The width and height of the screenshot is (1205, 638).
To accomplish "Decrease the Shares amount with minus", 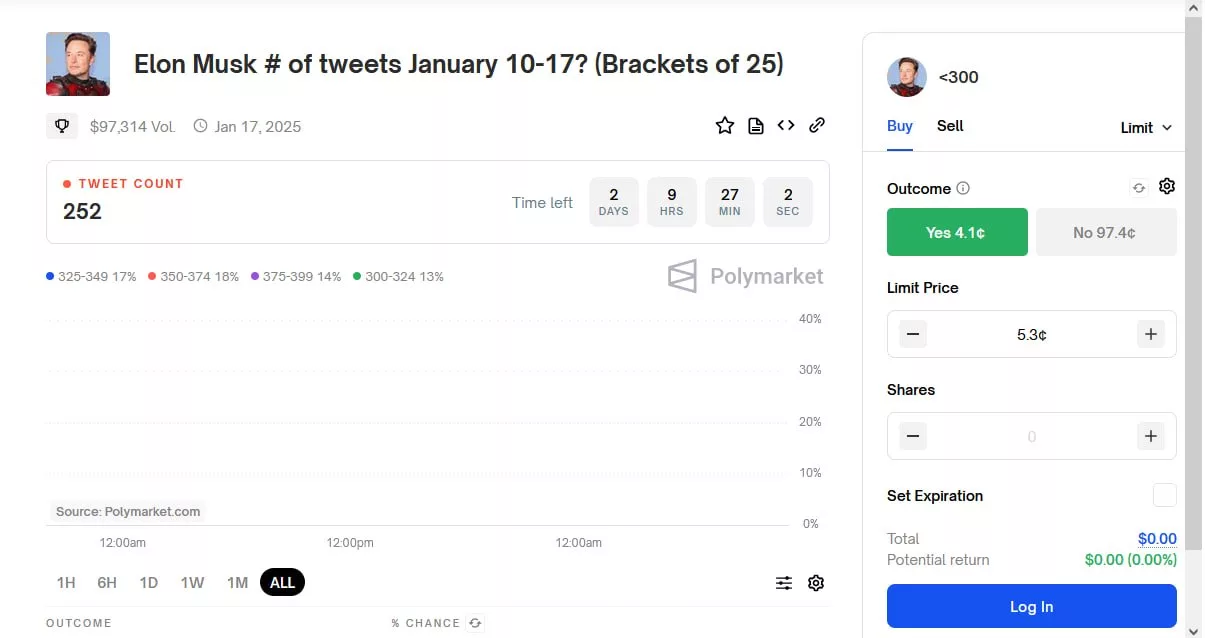I will [913, 436].
